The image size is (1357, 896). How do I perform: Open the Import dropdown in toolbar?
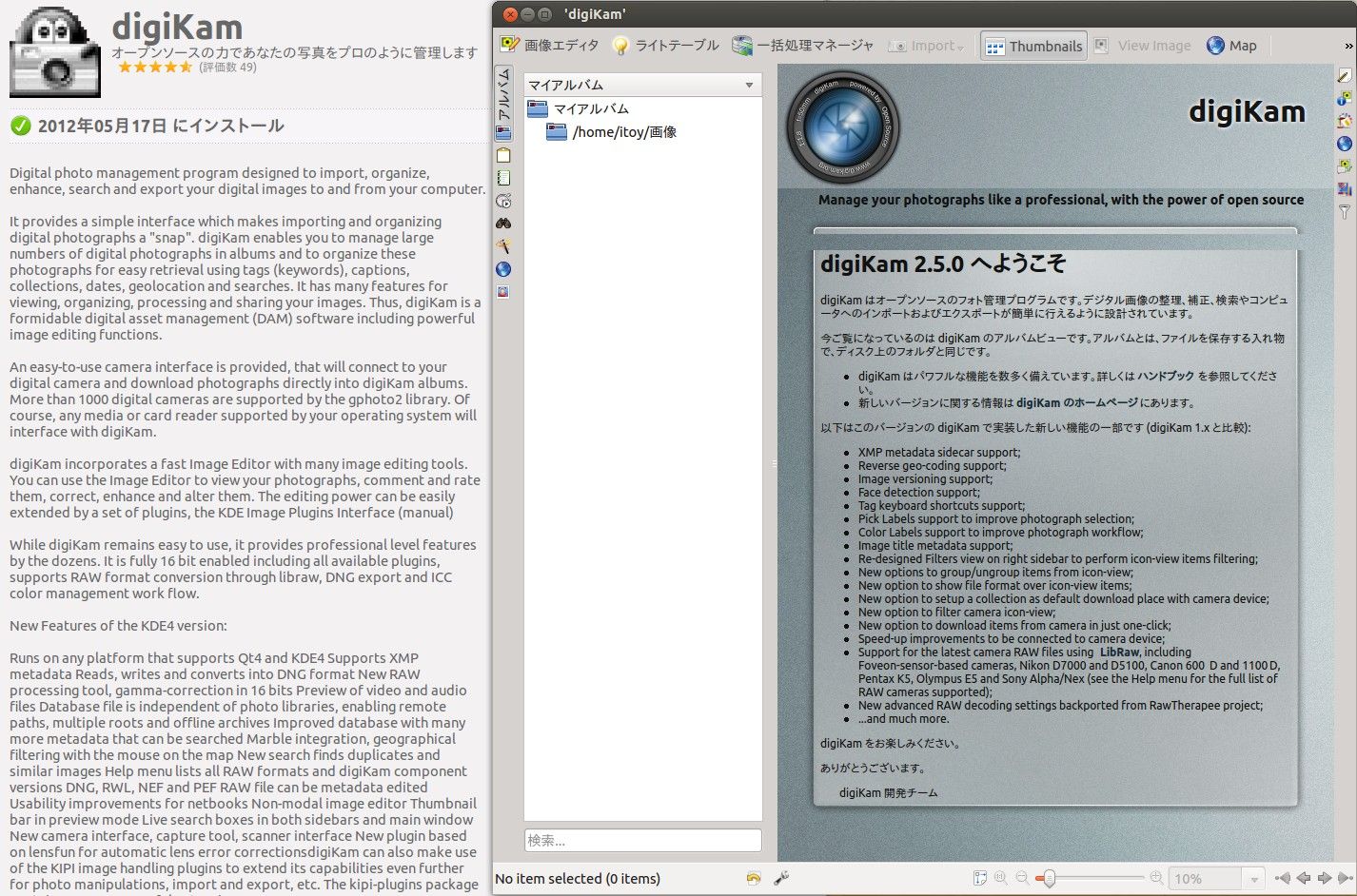(926, 46)
